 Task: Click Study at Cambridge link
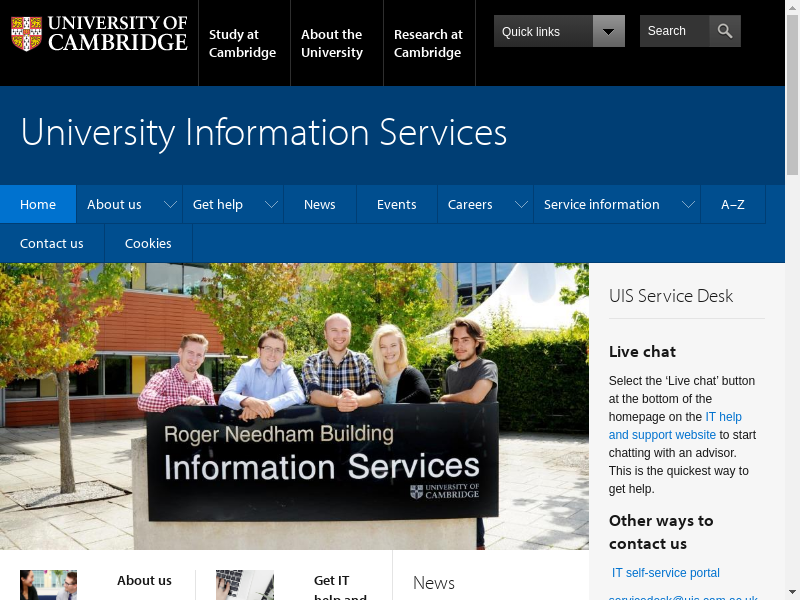click(x=242, y=43)
